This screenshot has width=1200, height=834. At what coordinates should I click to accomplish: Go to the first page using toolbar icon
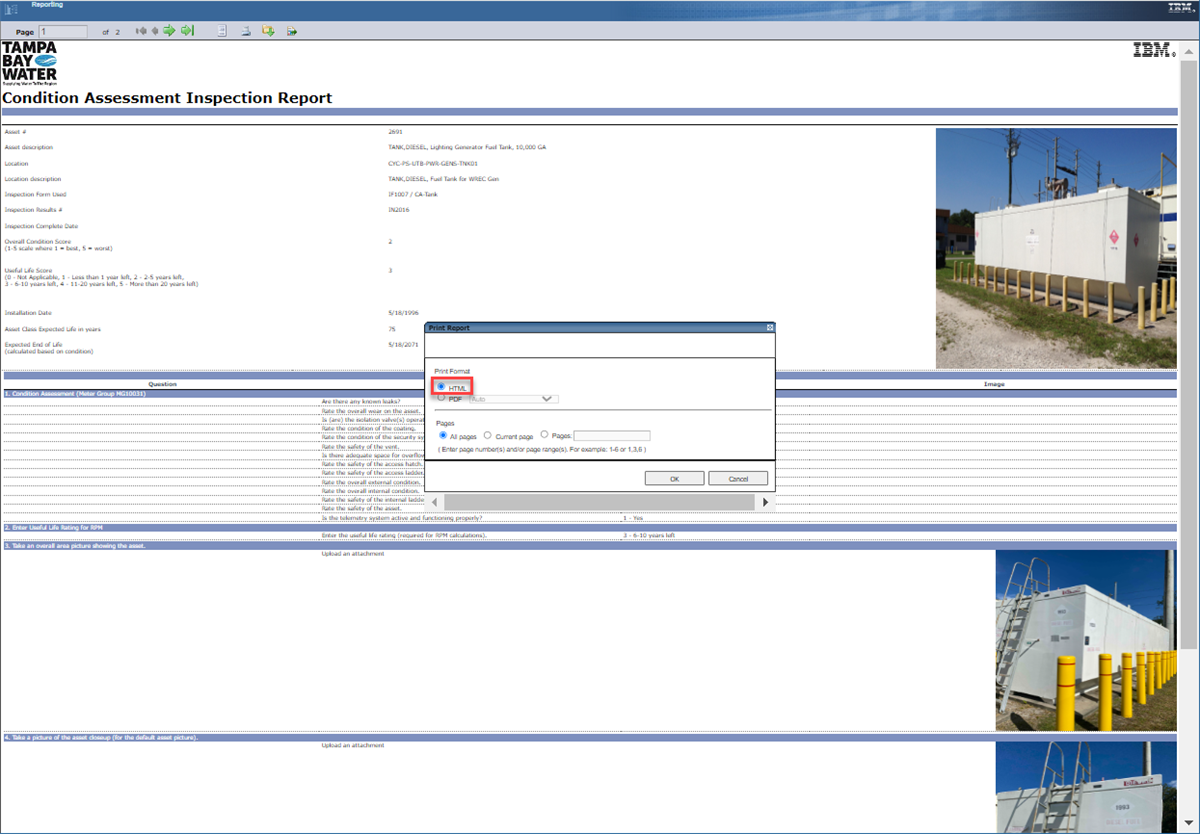click(143, 30)
